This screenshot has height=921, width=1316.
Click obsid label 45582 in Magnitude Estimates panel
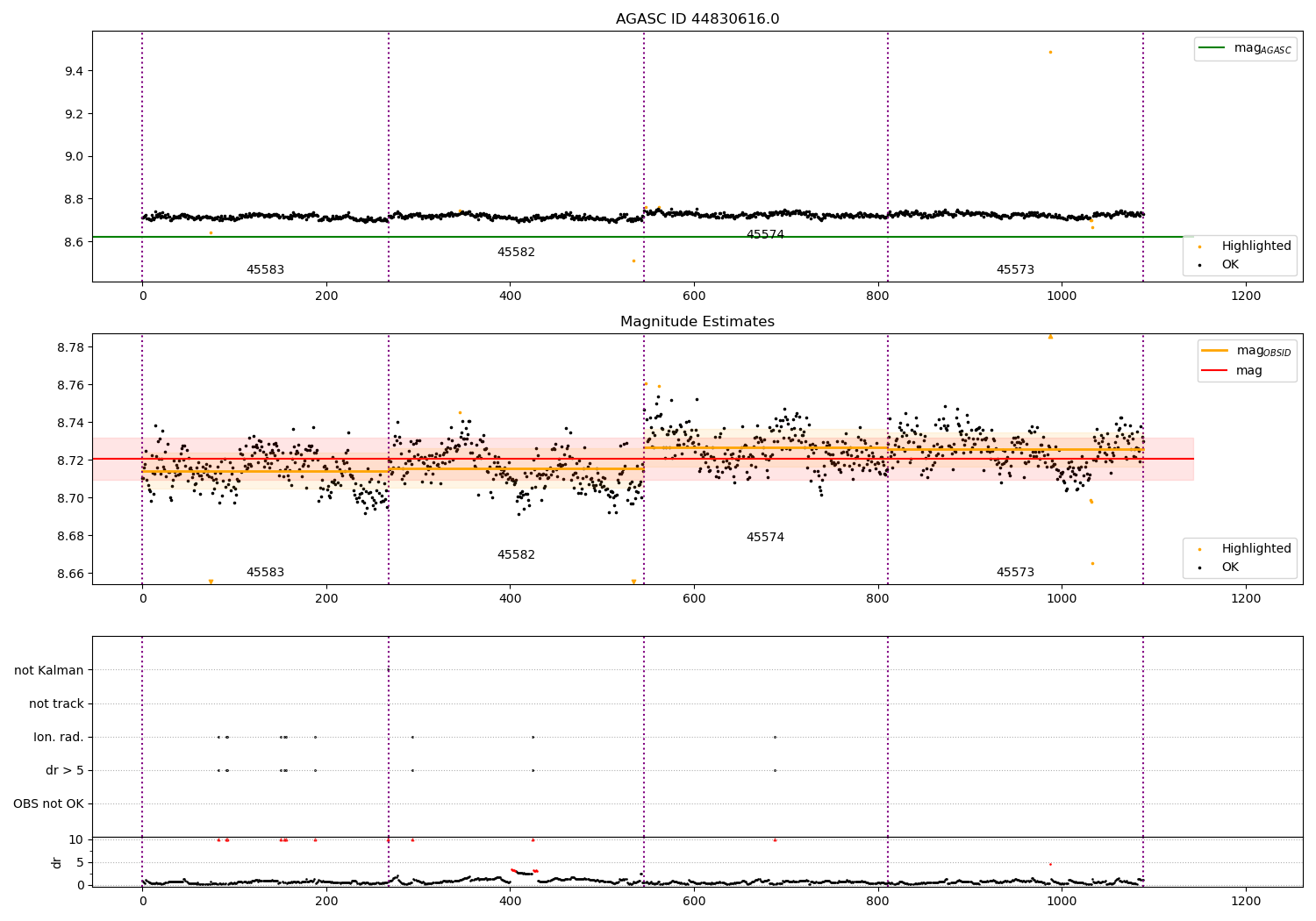click(x=516, y=555)
